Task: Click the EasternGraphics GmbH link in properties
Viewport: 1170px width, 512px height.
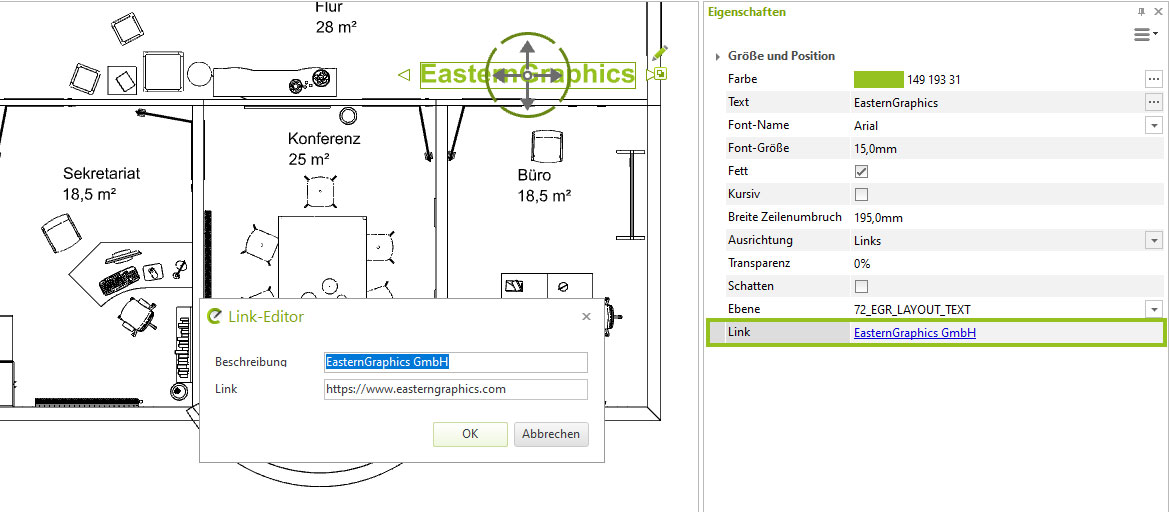Action: [915, 334]
